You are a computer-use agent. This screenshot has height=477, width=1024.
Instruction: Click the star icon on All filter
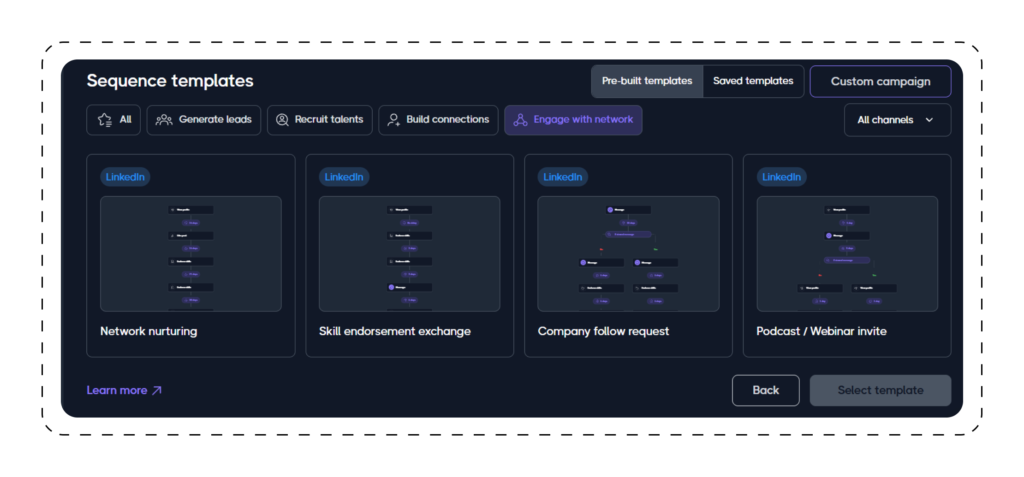(104, 120)
